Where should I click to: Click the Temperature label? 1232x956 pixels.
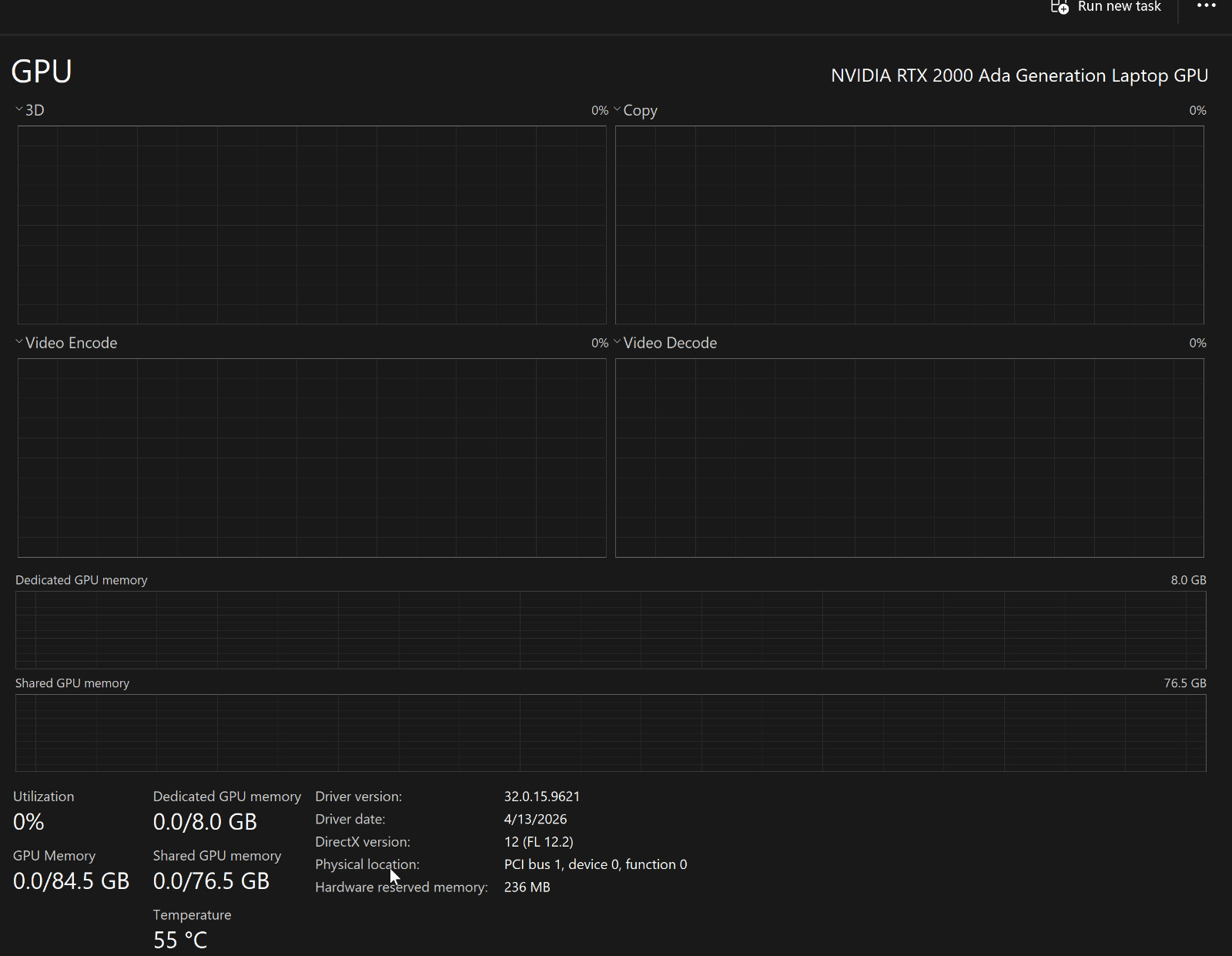click(x=192, y=915)
